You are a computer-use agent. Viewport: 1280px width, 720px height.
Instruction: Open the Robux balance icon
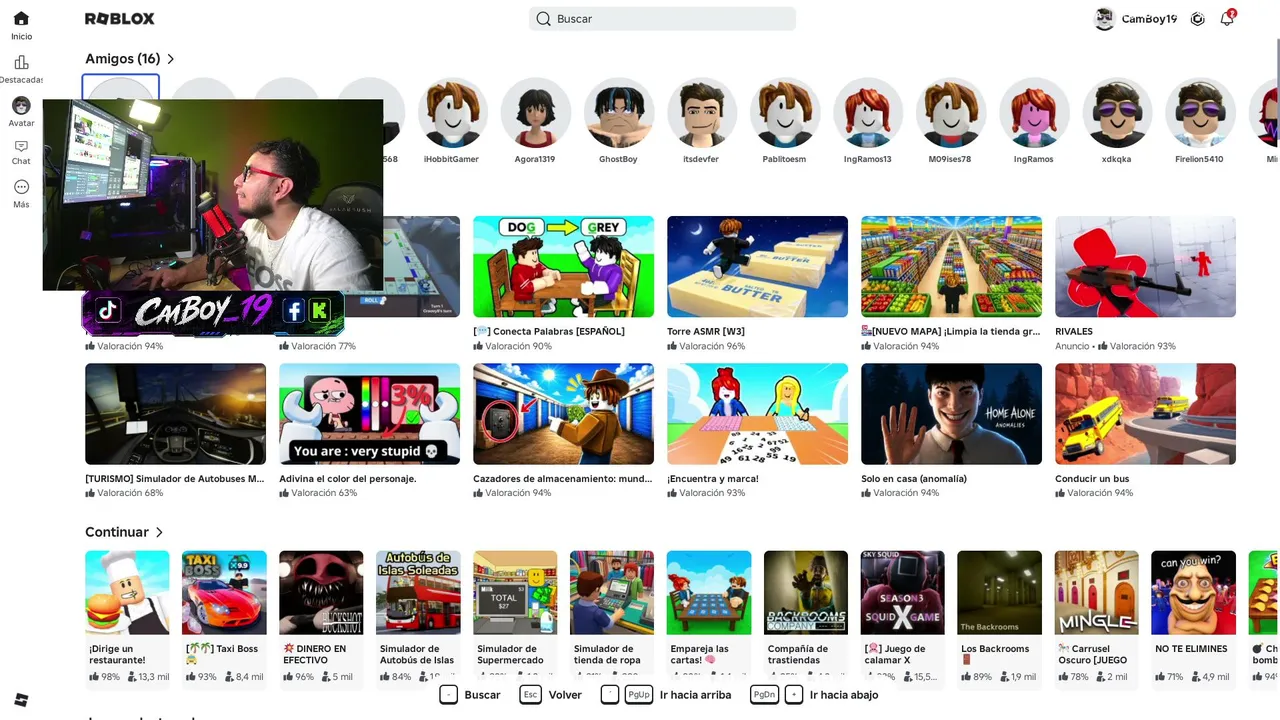(x=1198, y=19)
